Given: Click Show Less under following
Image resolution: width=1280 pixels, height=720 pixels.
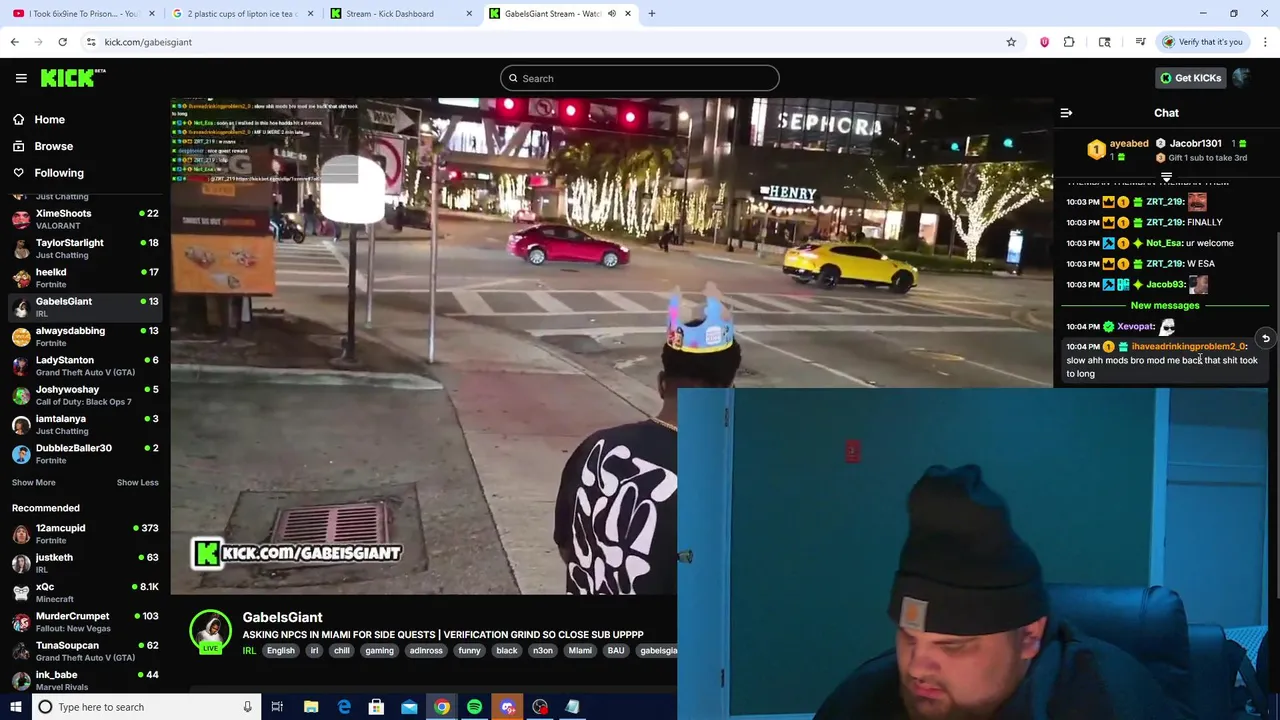Looking at the screenshot, I should (x=137, y=482).
